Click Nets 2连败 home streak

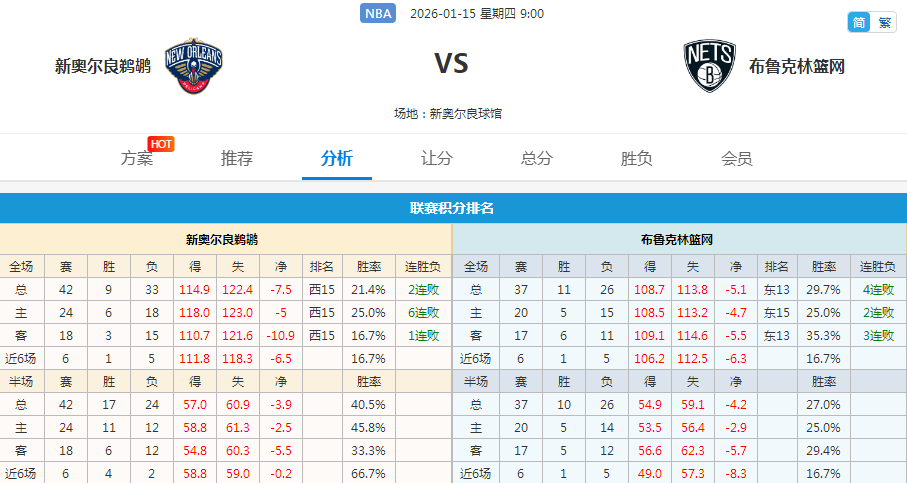(878, 312)
